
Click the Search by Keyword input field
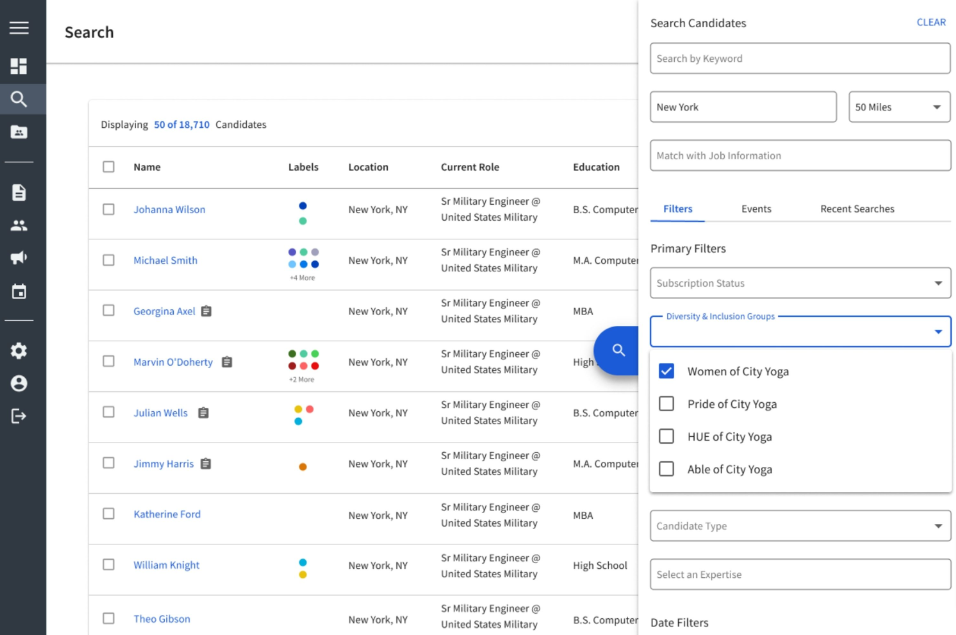click(x=800, y=58)
